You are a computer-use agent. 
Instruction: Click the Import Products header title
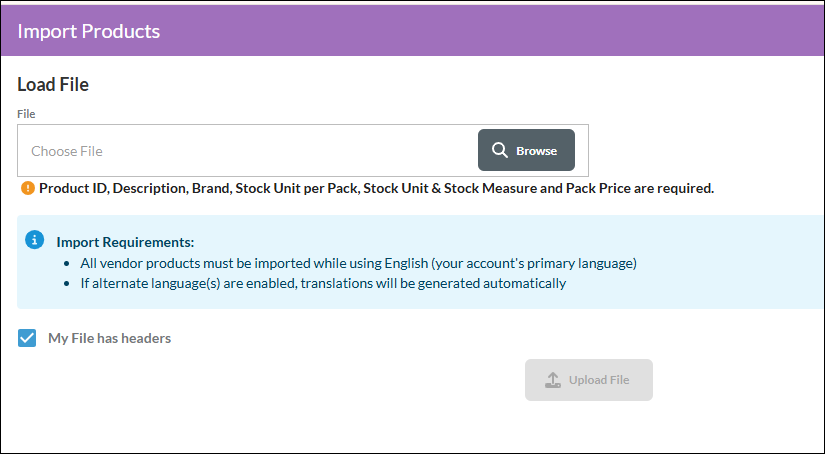[88, 31]
